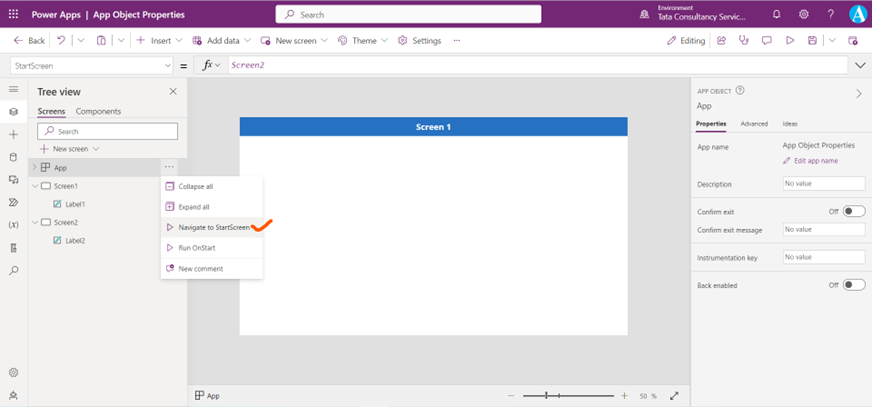Open the settings gear in header
872x407 pixels.
[x=804, y=14]
